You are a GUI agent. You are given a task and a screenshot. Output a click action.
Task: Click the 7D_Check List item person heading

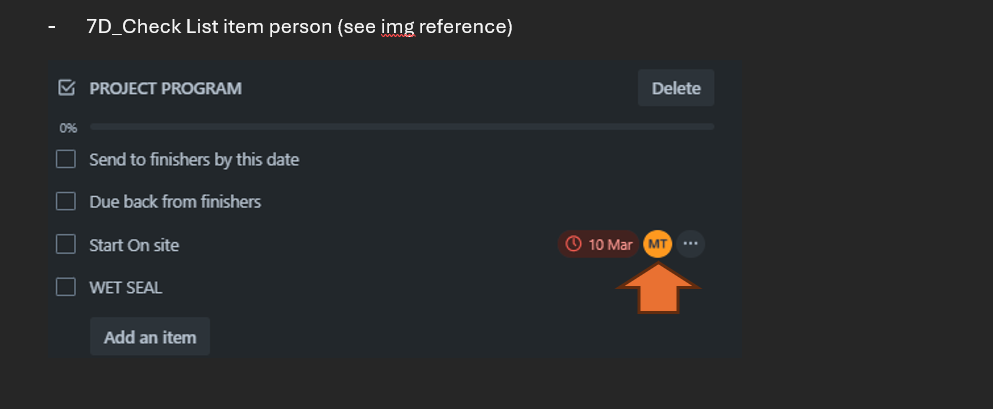click(299, 27)
